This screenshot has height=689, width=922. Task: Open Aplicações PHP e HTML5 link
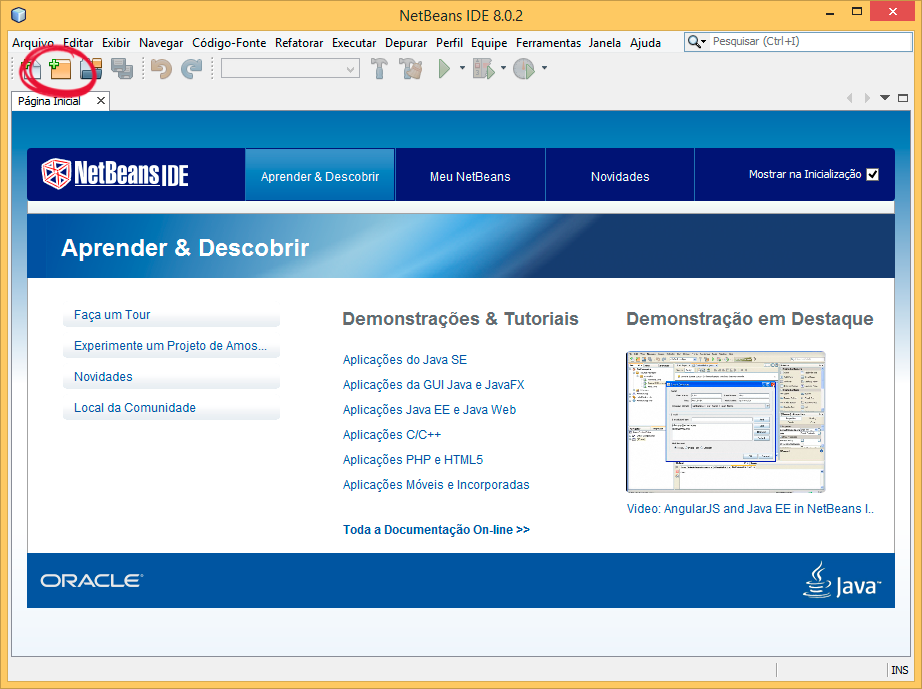tap(413, 460)
